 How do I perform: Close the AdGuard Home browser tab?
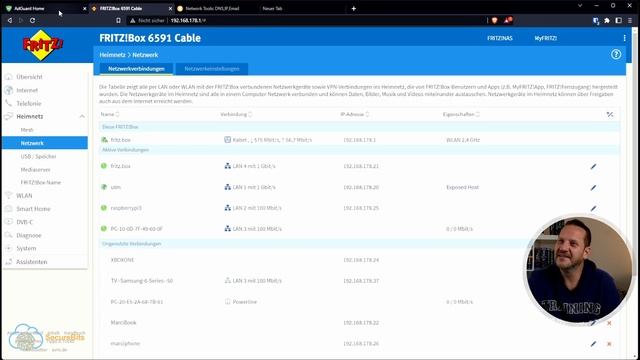pos(84,8)
